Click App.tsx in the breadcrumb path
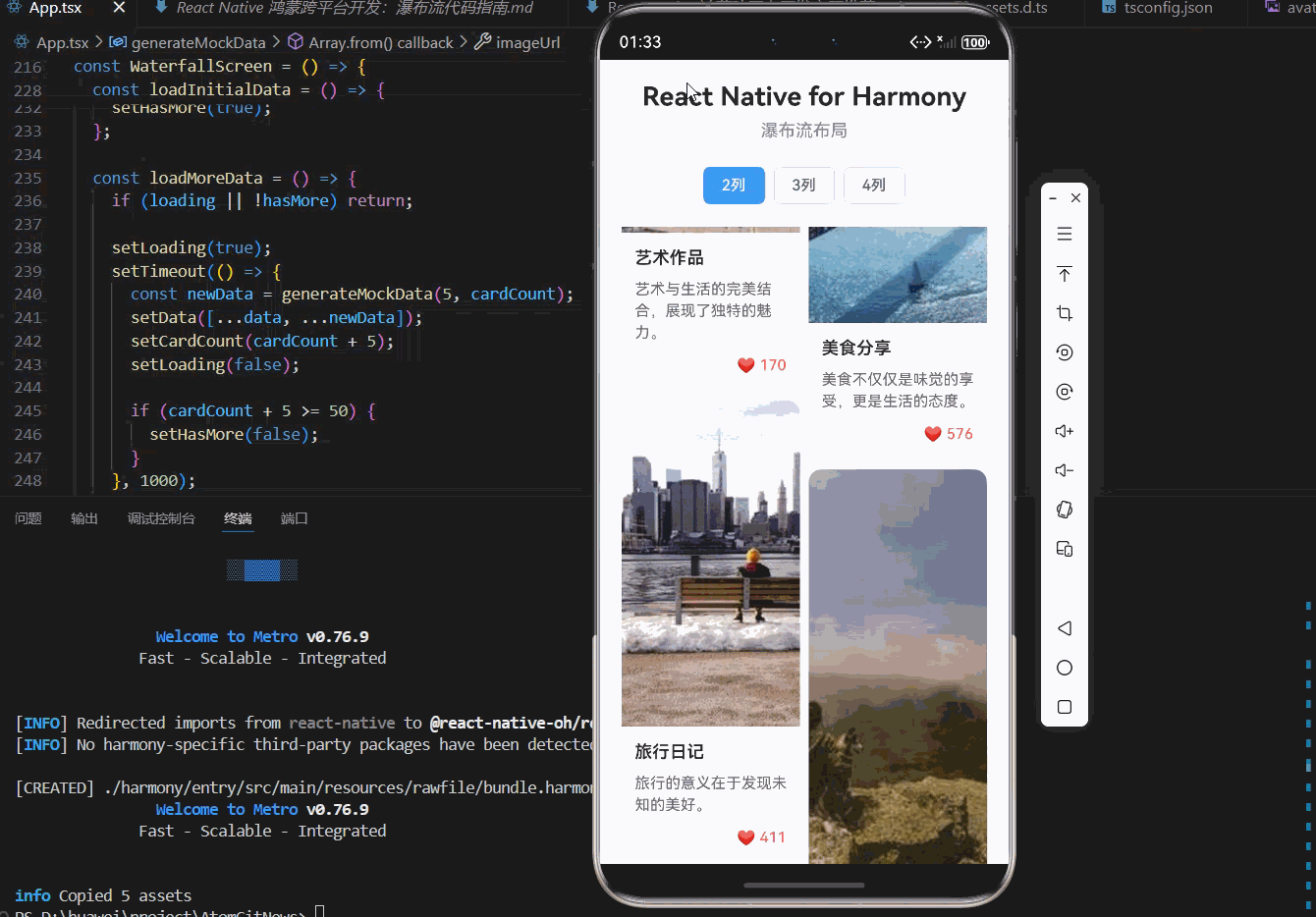1316x917 pixels. [x=62, y=42]
